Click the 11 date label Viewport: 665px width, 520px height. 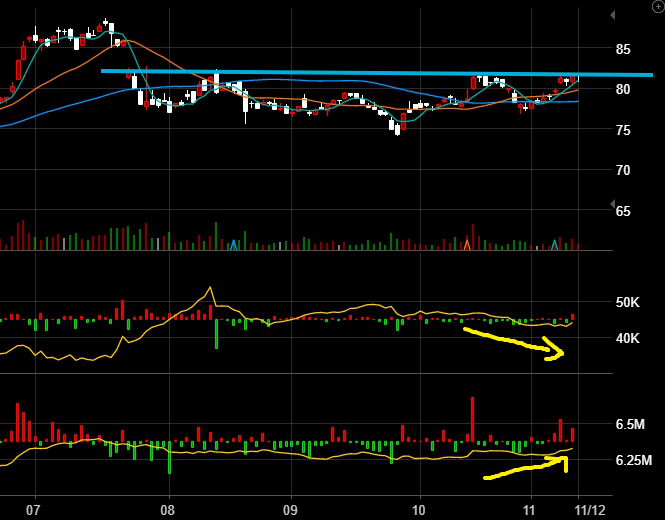click(529, 510)
